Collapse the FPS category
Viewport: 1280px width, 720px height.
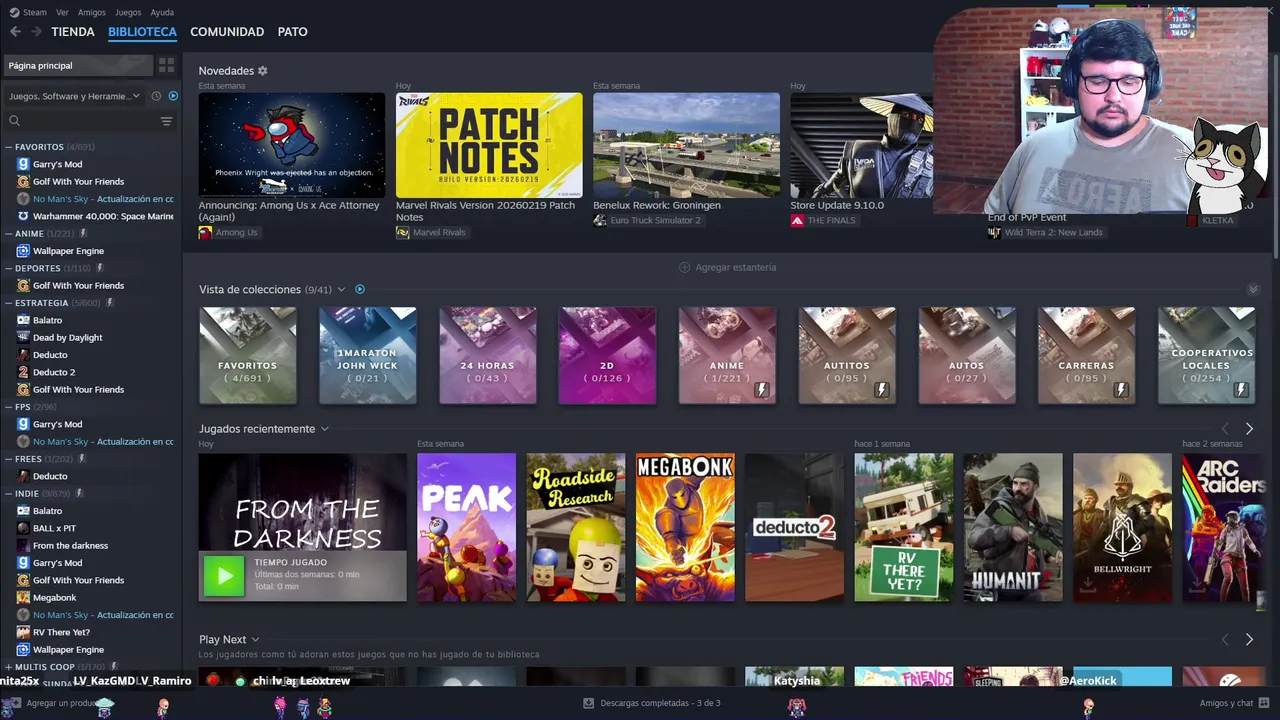pos(8,407)
